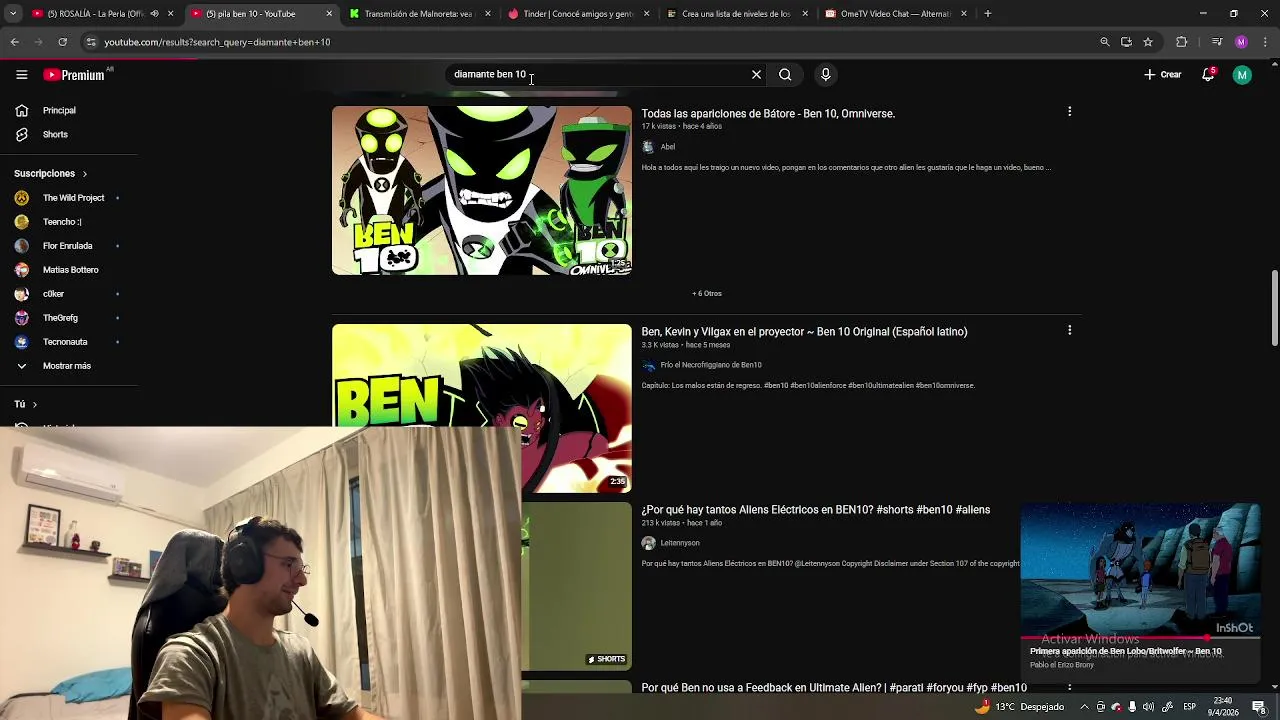Open the zoom magnifier icon in address bar
The width and height of the screenshot is (1280, 720).
1104,42
